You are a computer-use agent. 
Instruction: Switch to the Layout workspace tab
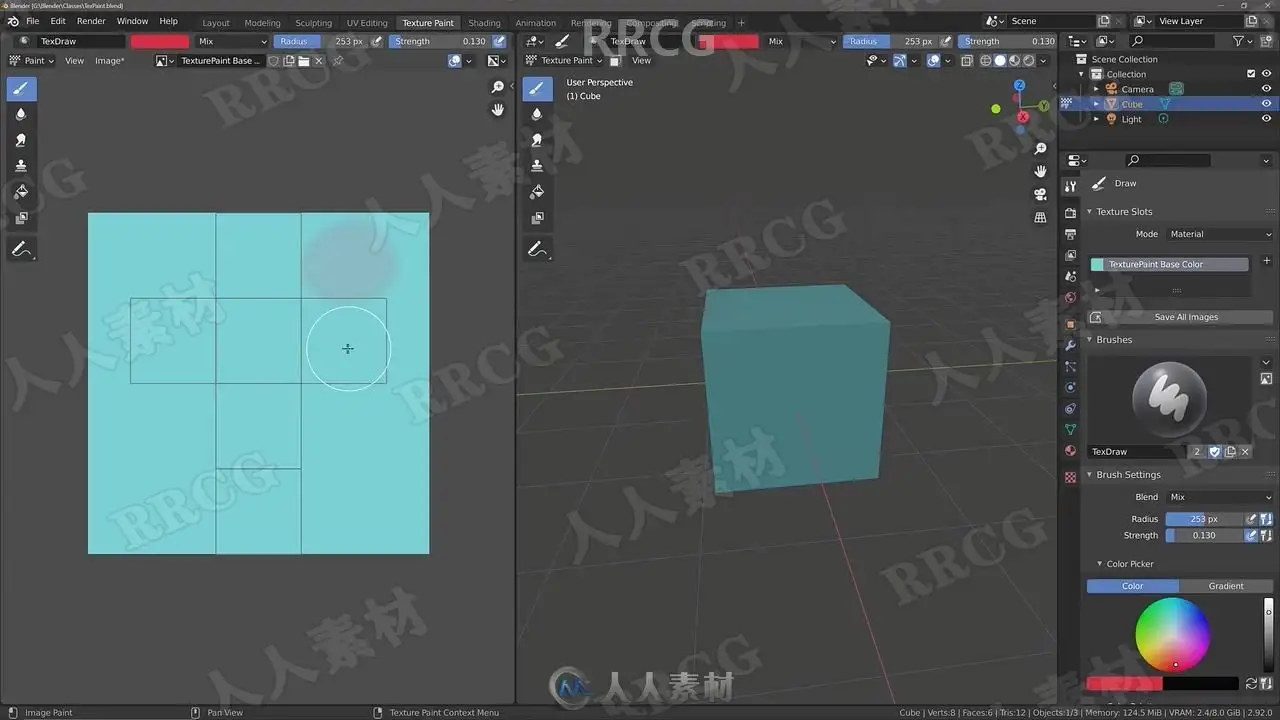tap(216, 23)
